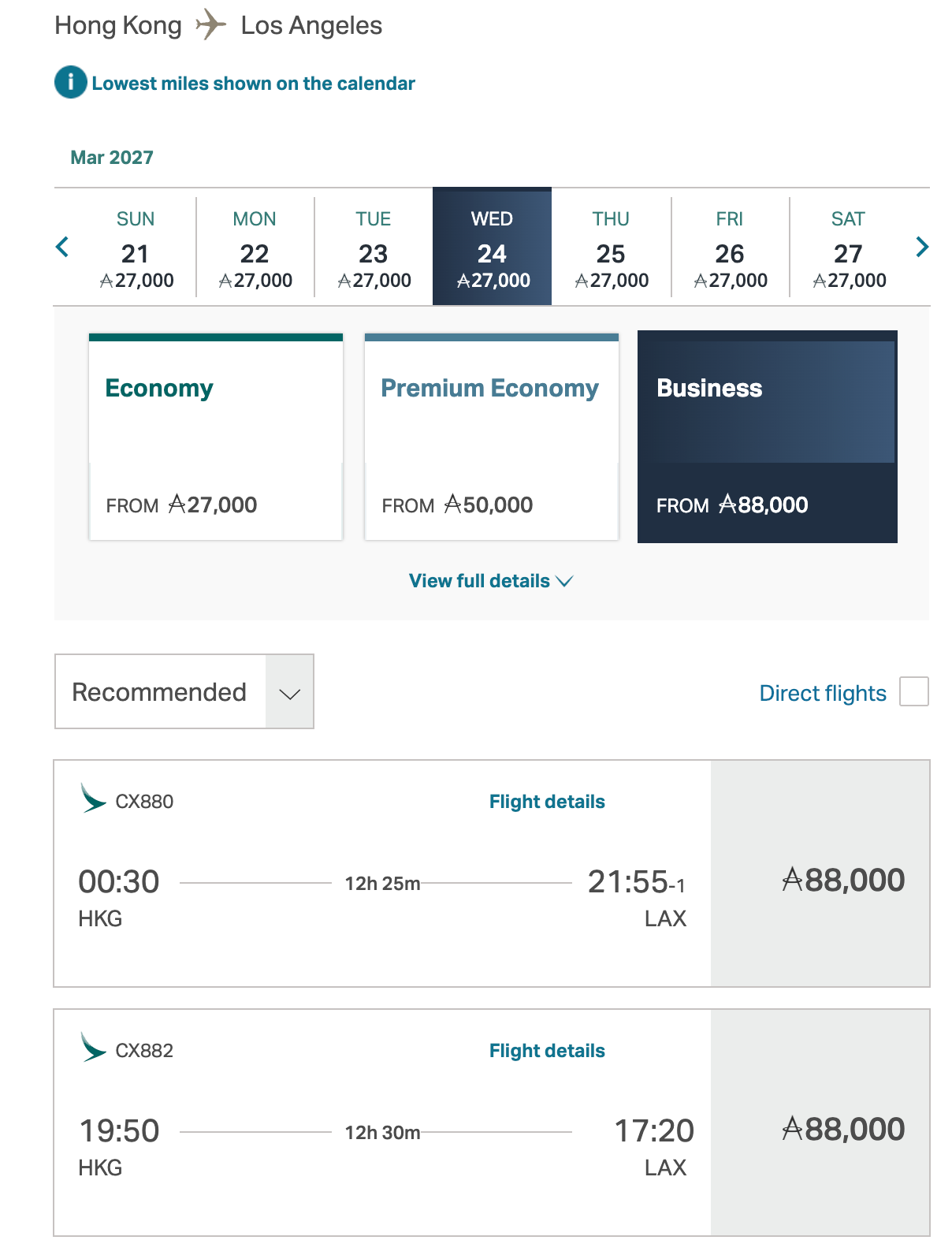This screenshot has width=952, height=1255.
Task: Go to previous week with left arrow
Action: point(63,247)
